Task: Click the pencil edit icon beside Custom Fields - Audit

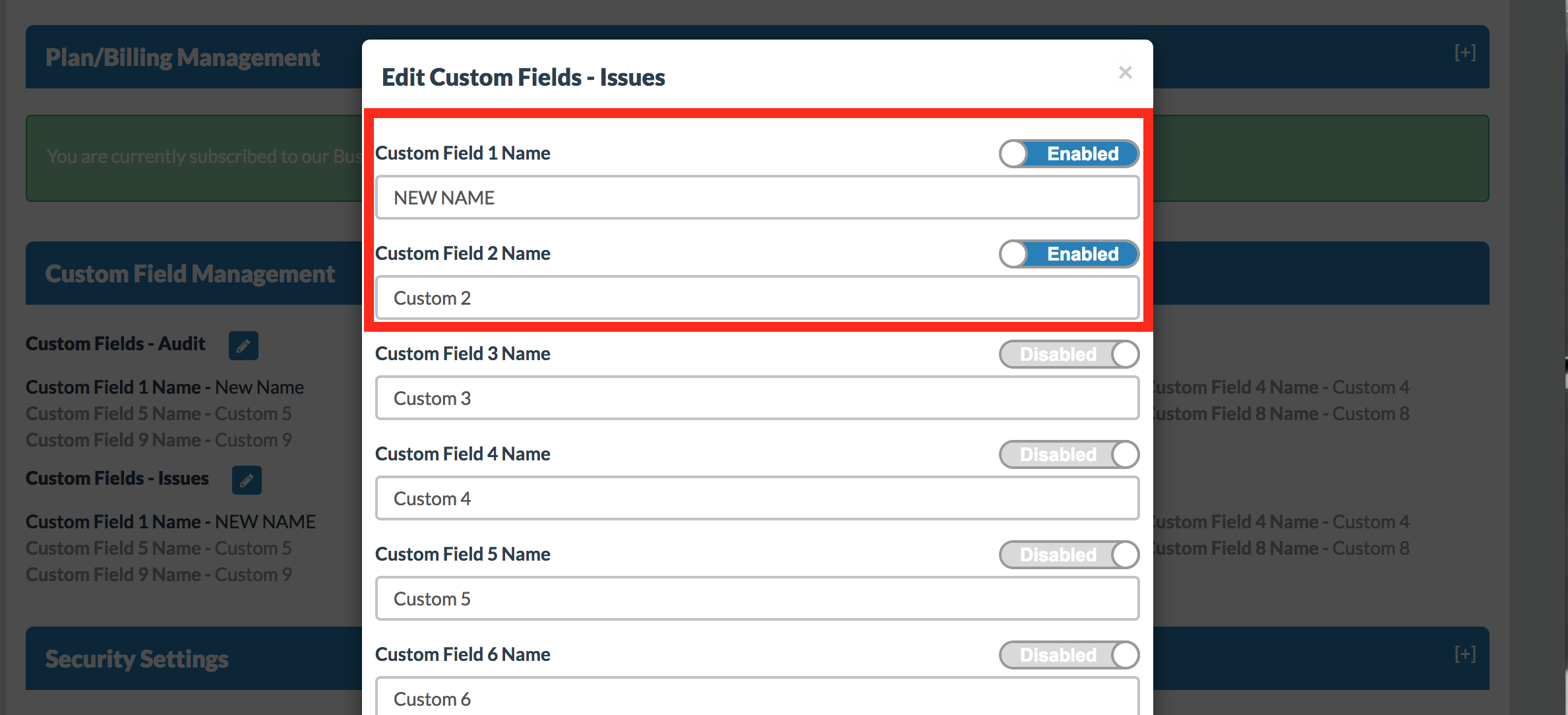Action: tap(243, 346)
